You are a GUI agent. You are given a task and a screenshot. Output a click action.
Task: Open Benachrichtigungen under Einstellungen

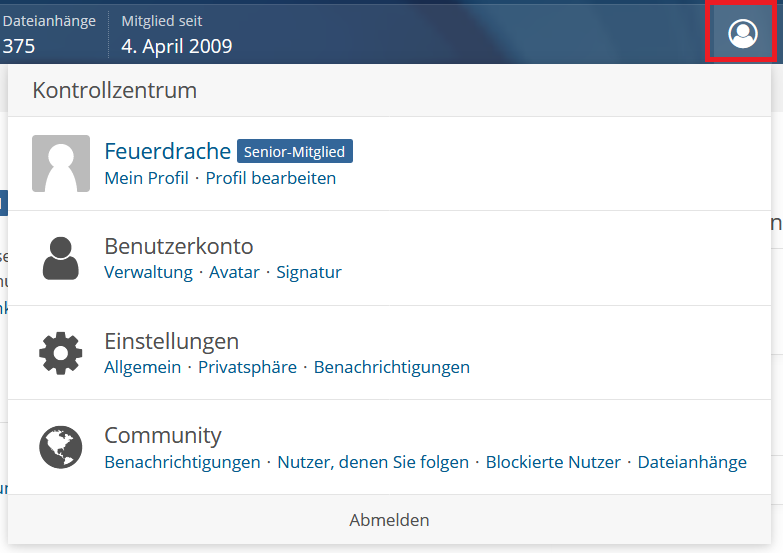point(391,367)
